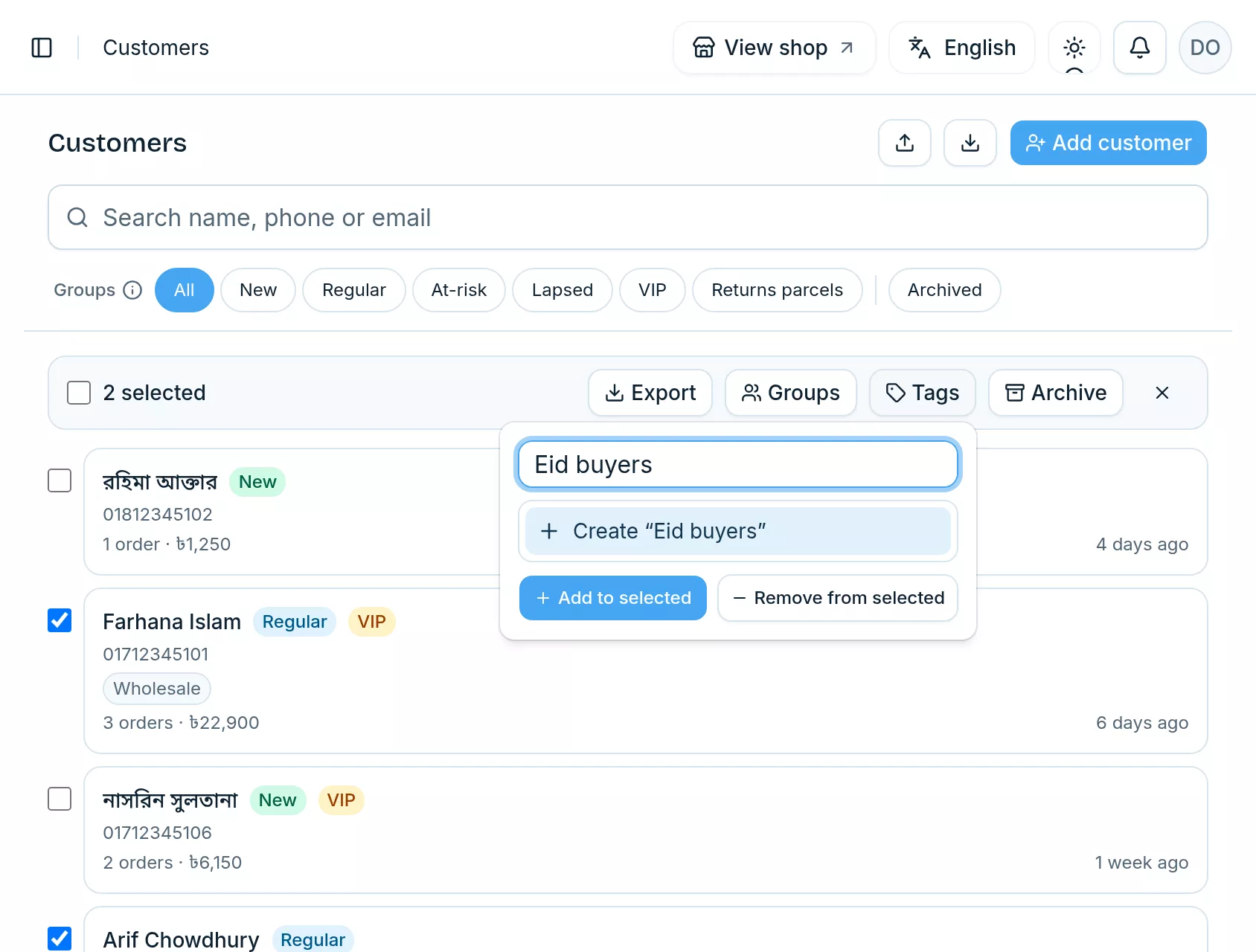Click Add to selected button
The height and width of the screenshot is (952, 1256).
point(612,598)
